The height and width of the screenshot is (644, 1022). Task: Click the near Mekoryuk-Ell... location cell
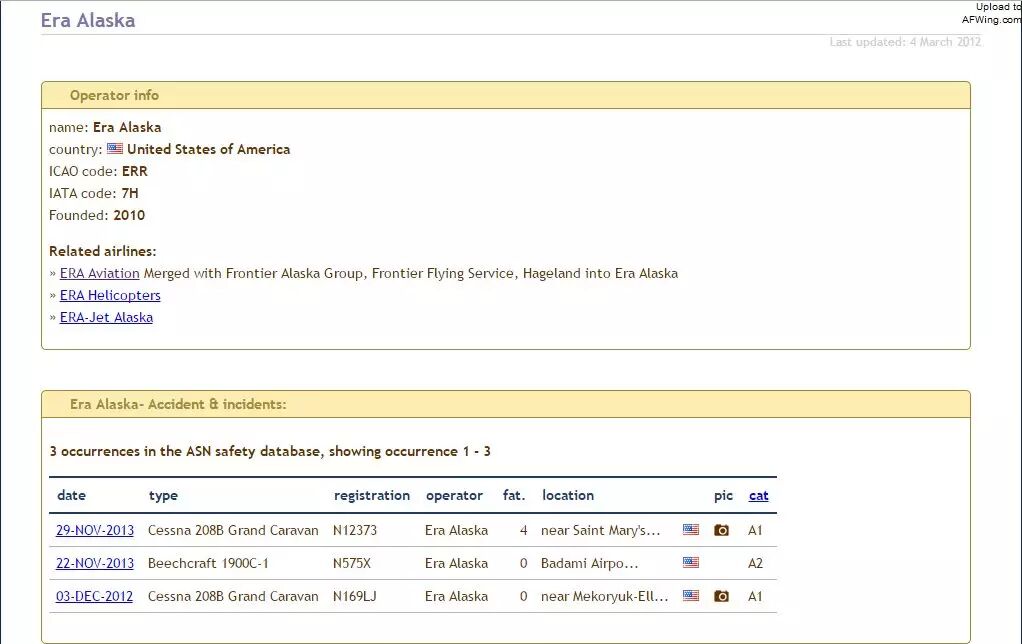point(605,596)
